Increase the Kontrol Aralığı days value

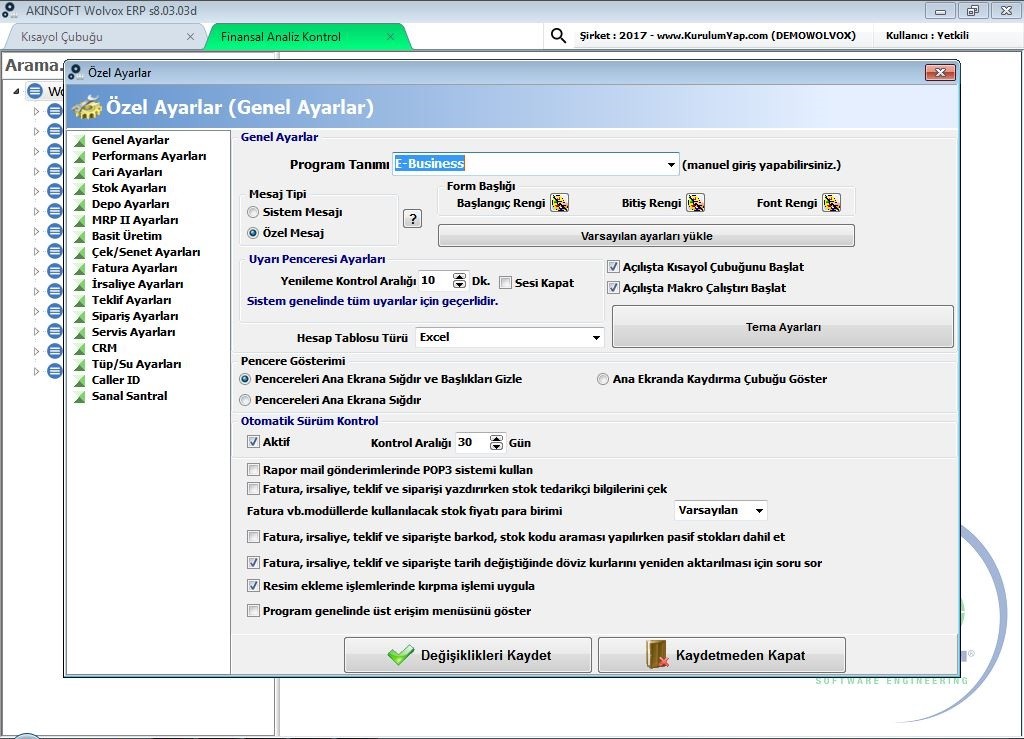(496, 439)
